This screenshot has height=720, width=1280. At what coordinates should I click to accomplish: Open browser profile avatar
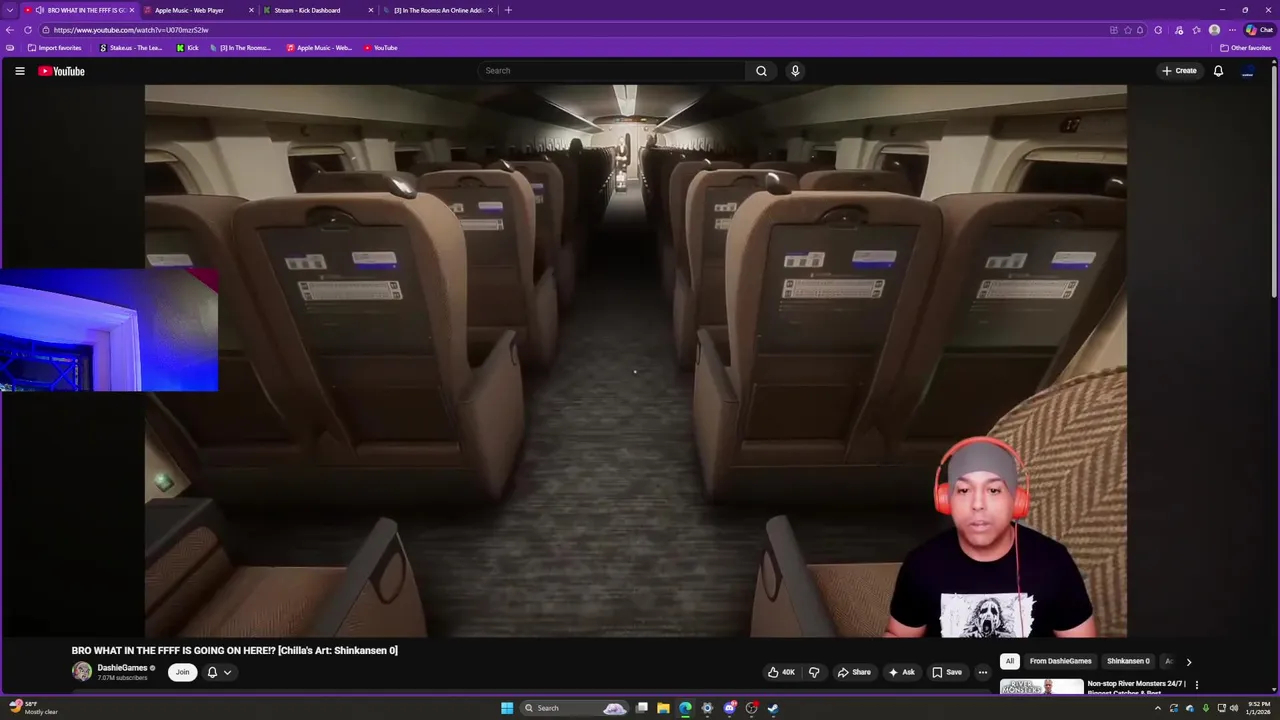point(1214,30)
